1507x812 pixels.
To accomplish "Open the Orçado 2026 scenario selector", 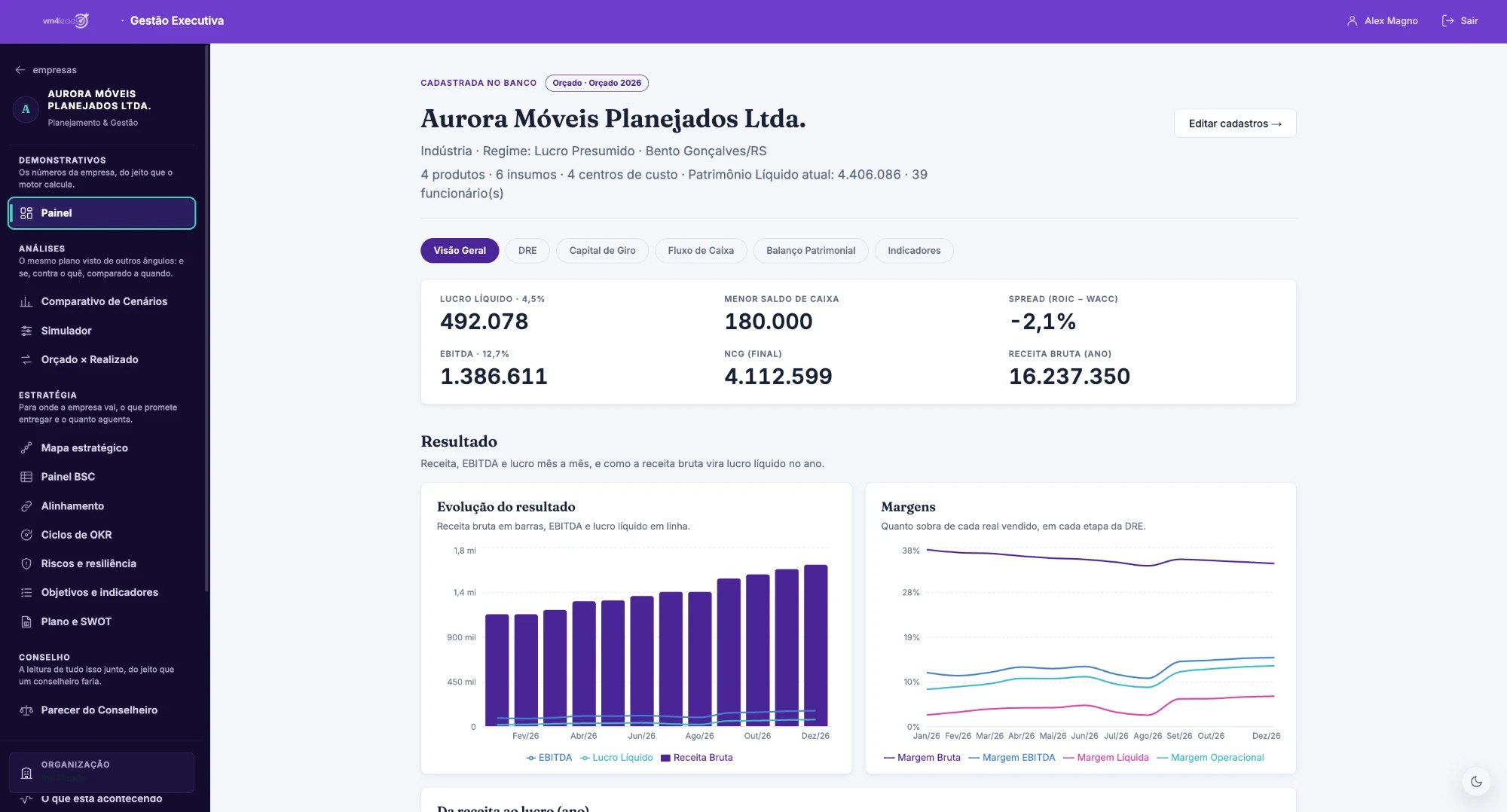I will 597,83.
